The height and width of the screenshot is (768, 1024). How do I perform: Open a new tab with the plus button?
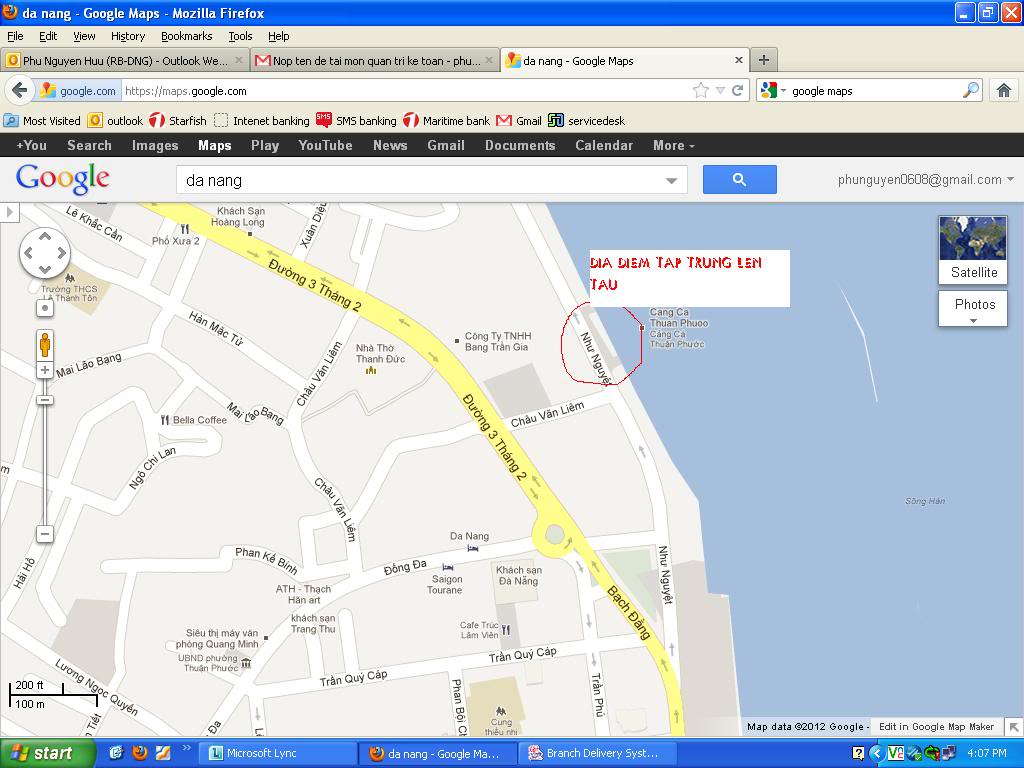[x=763, y=60]
